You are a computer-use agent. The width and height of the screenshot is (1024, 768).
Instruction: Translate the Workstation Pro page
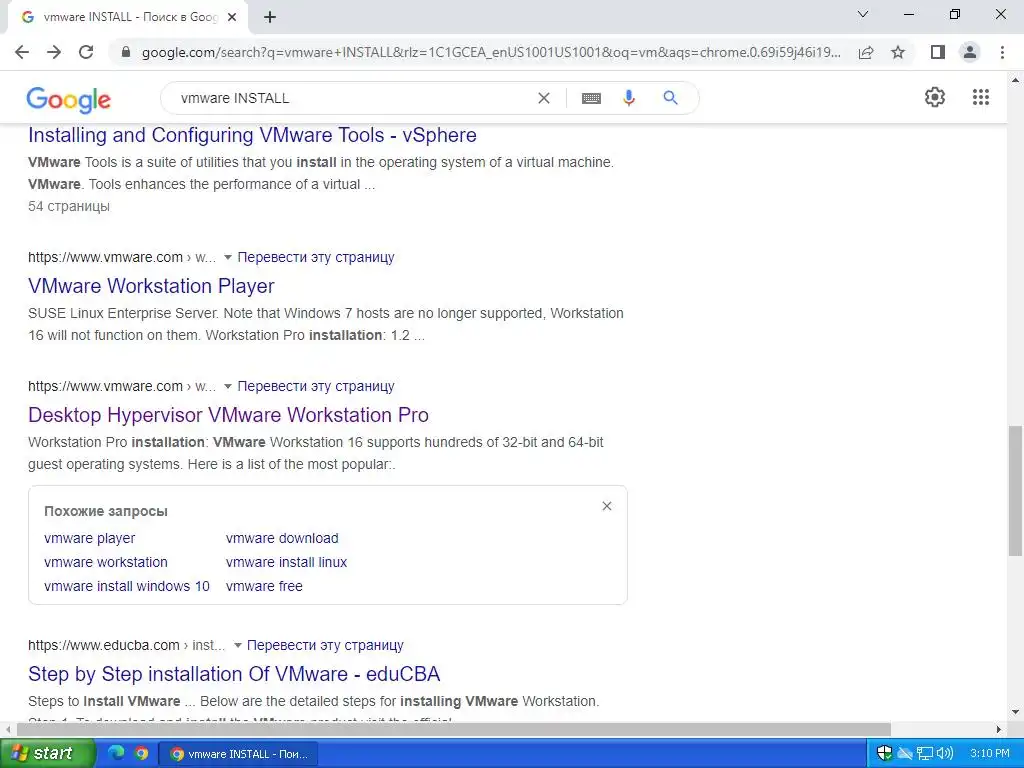(x=315, y=387)
